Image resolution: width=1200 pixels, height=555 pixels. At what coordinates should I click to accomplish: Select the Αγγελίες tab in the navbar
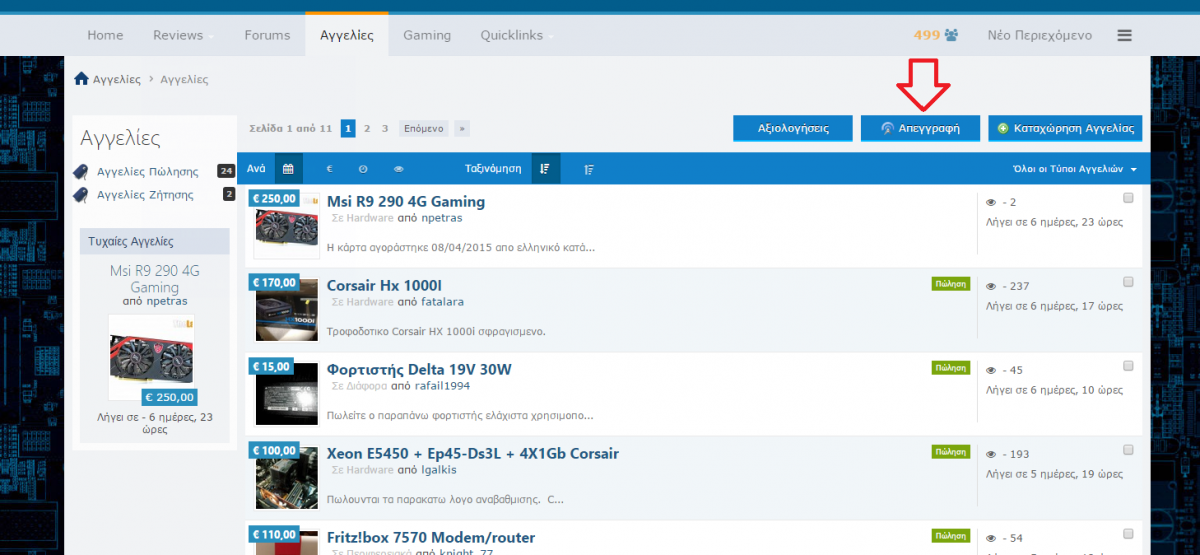[x=347, y=35]
